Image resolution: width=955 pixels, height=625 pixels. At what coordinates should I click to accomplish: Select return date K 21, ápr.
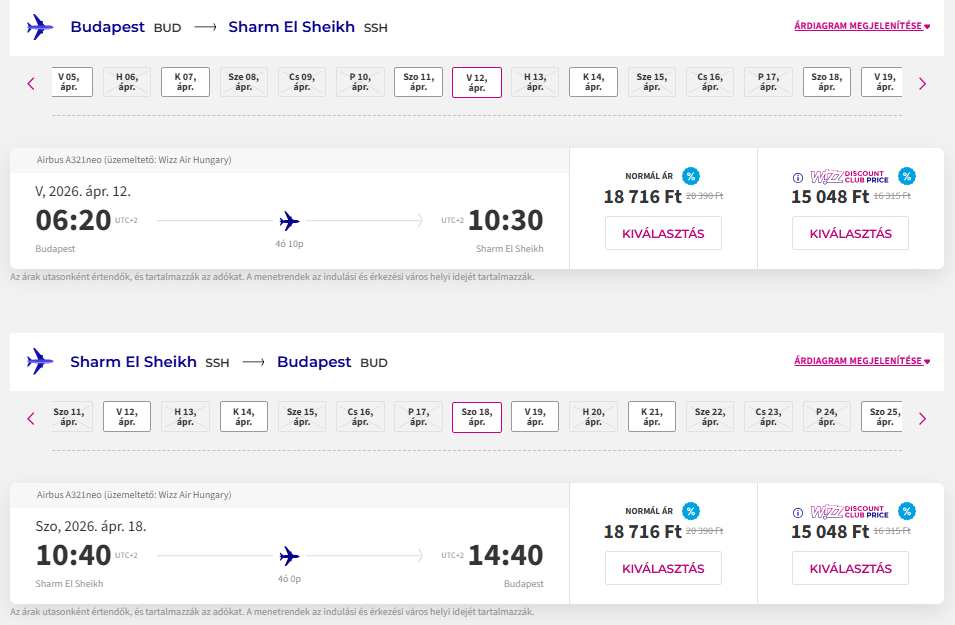point(652,417)
